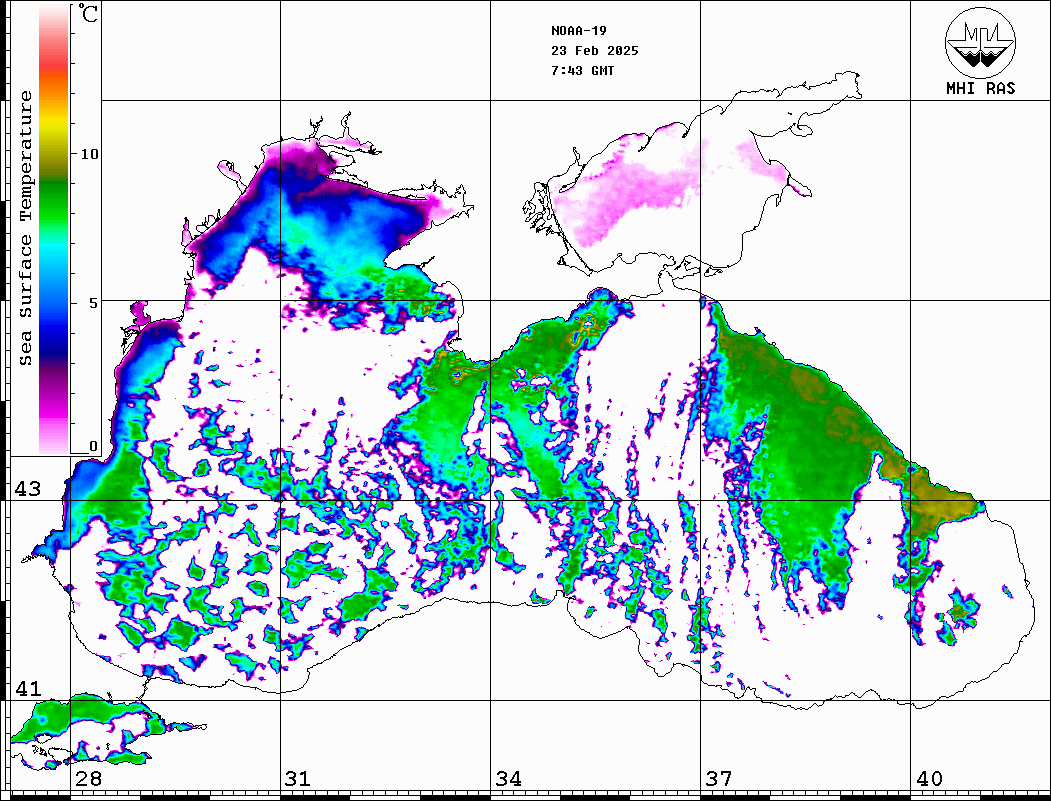Click the longitude label "28"
This screenshot has width=1051, height=801.
(x=88, y=778)
